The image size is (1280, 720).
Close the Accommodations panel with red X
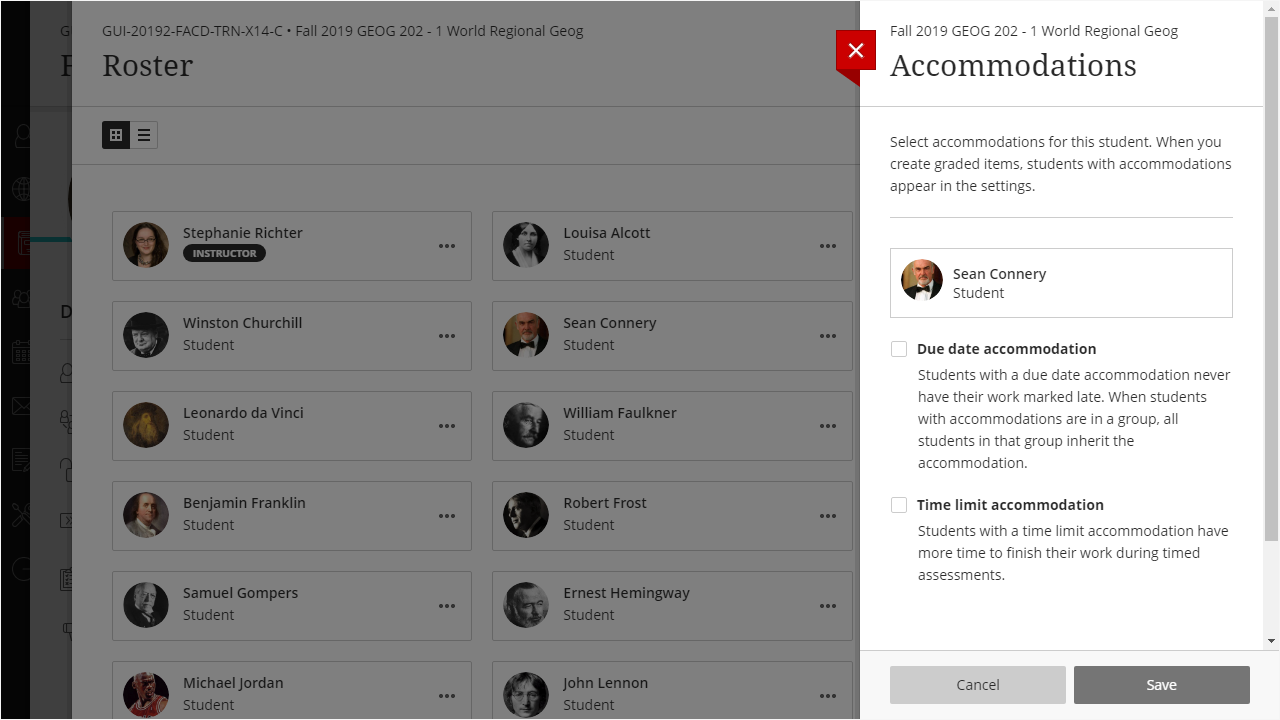[x=855, y=51]
